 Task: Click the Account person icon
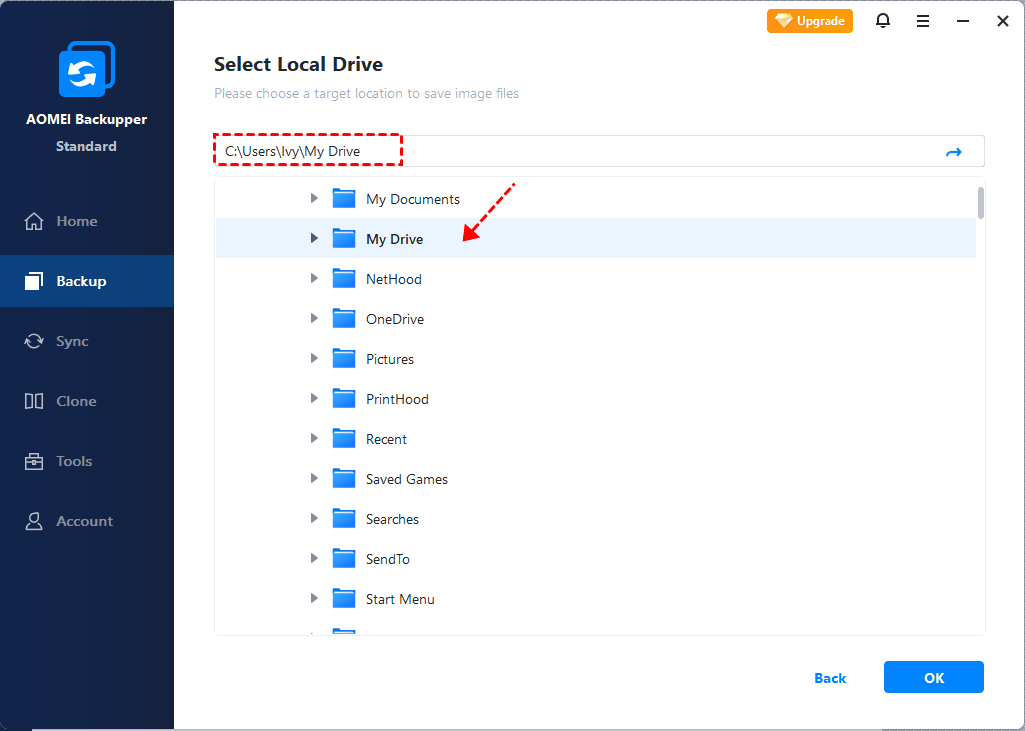34,521
